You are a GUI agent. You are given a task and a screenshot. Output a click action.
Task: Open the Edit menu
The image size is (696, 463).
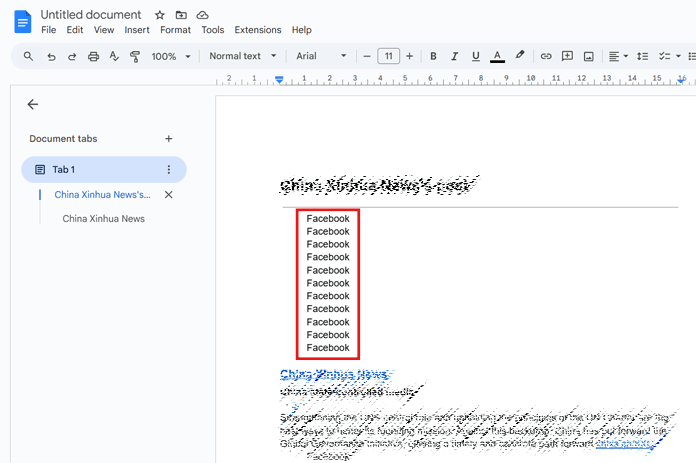coord(75,30)
